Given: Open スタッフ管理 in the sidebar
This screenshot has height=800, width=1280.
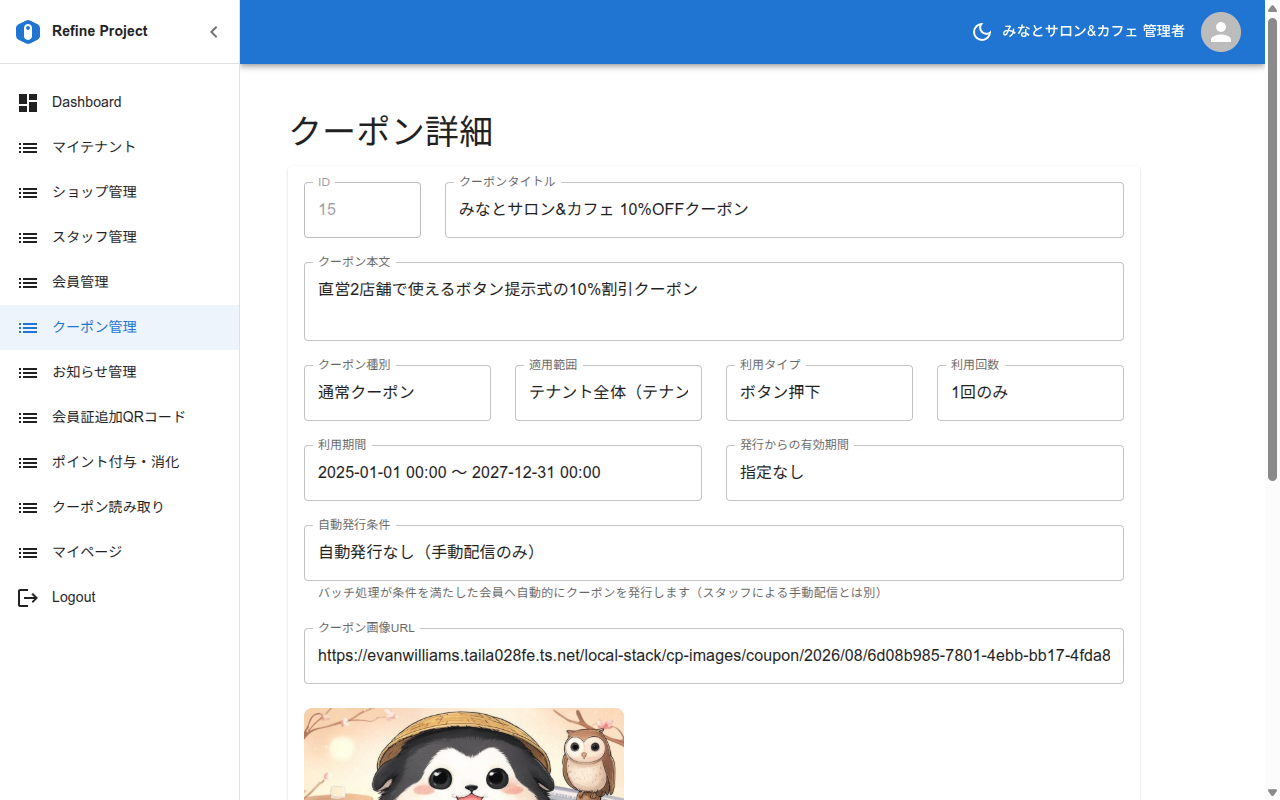Looking at the screenshot, I should click(x=120, y=237).
